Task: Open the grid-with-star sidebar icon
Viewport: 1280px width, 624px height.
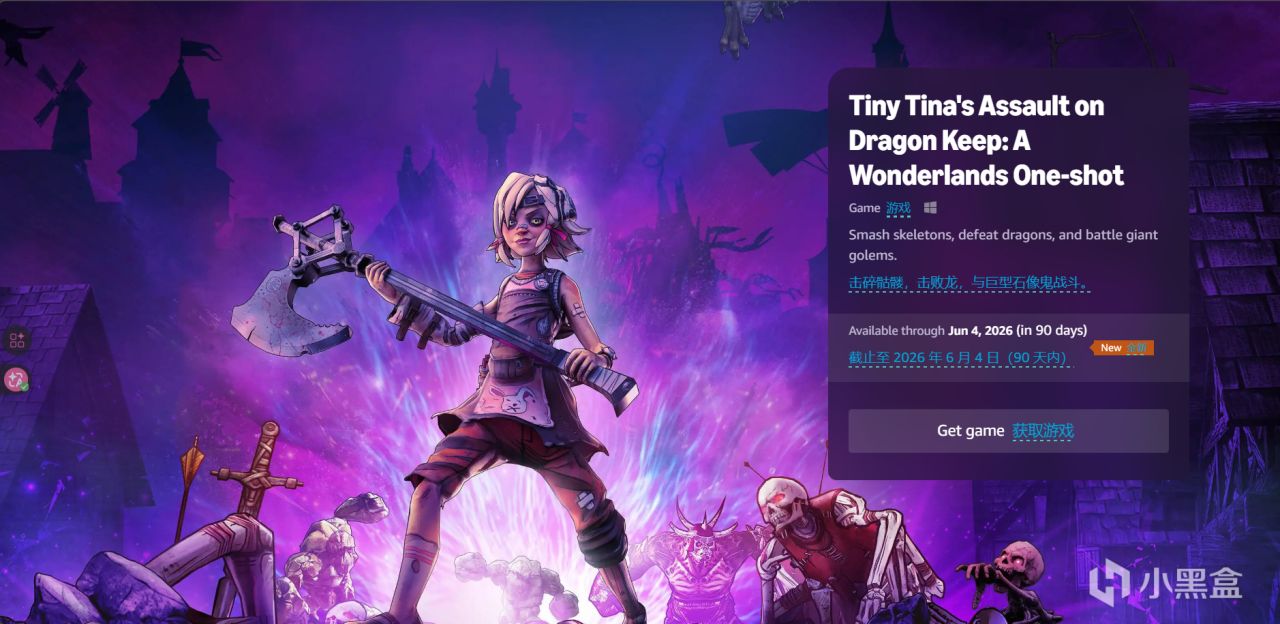Action: tap(17, 340)
